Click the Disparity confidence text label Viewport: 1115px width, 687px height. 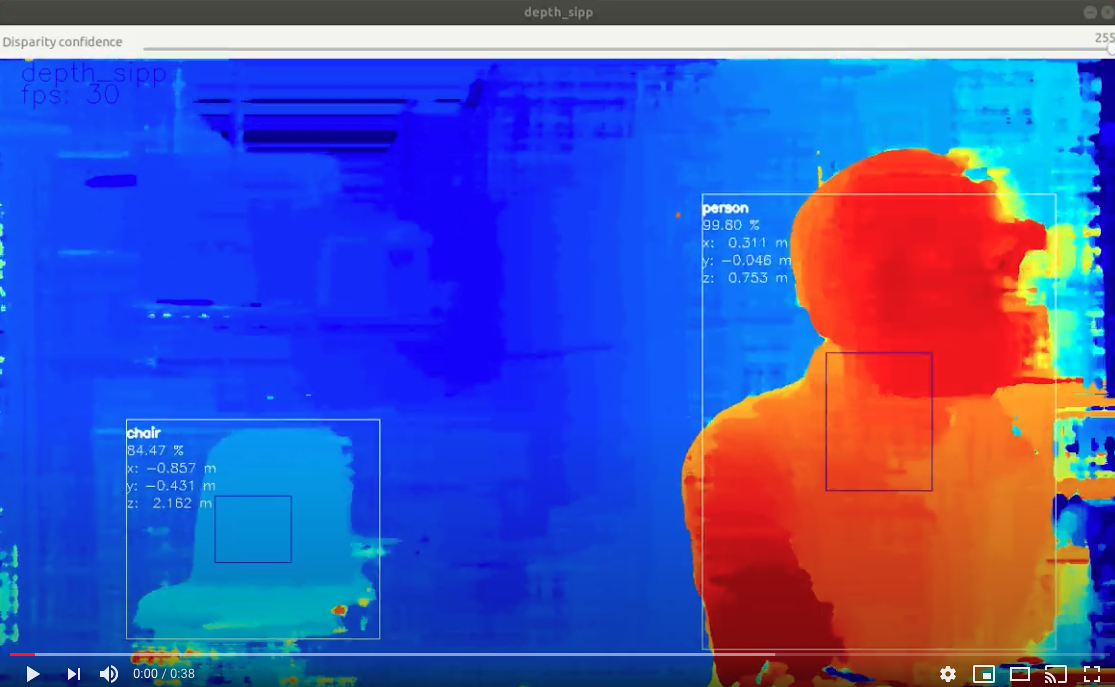point(62,42)
